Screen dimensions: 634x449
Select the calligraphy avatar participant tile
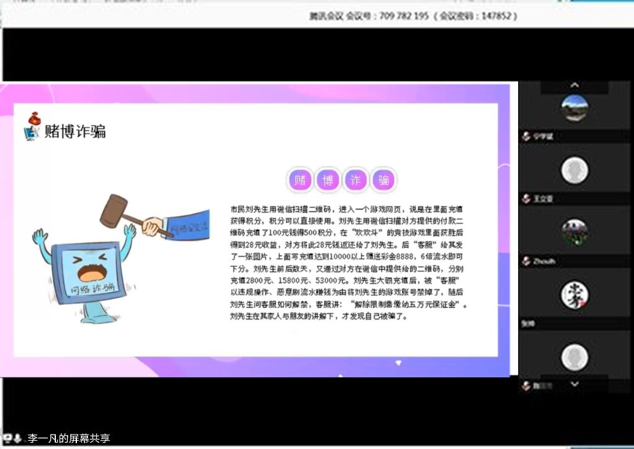tap(574, 294)
